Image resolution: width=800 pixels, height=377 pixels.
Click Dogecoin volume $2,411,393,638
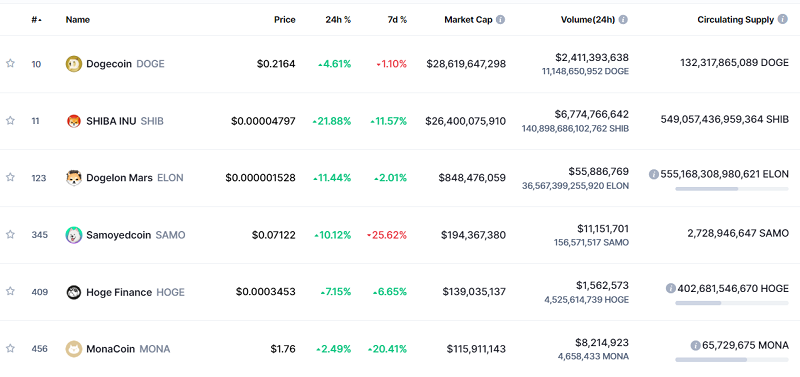(x=592, y=57)
